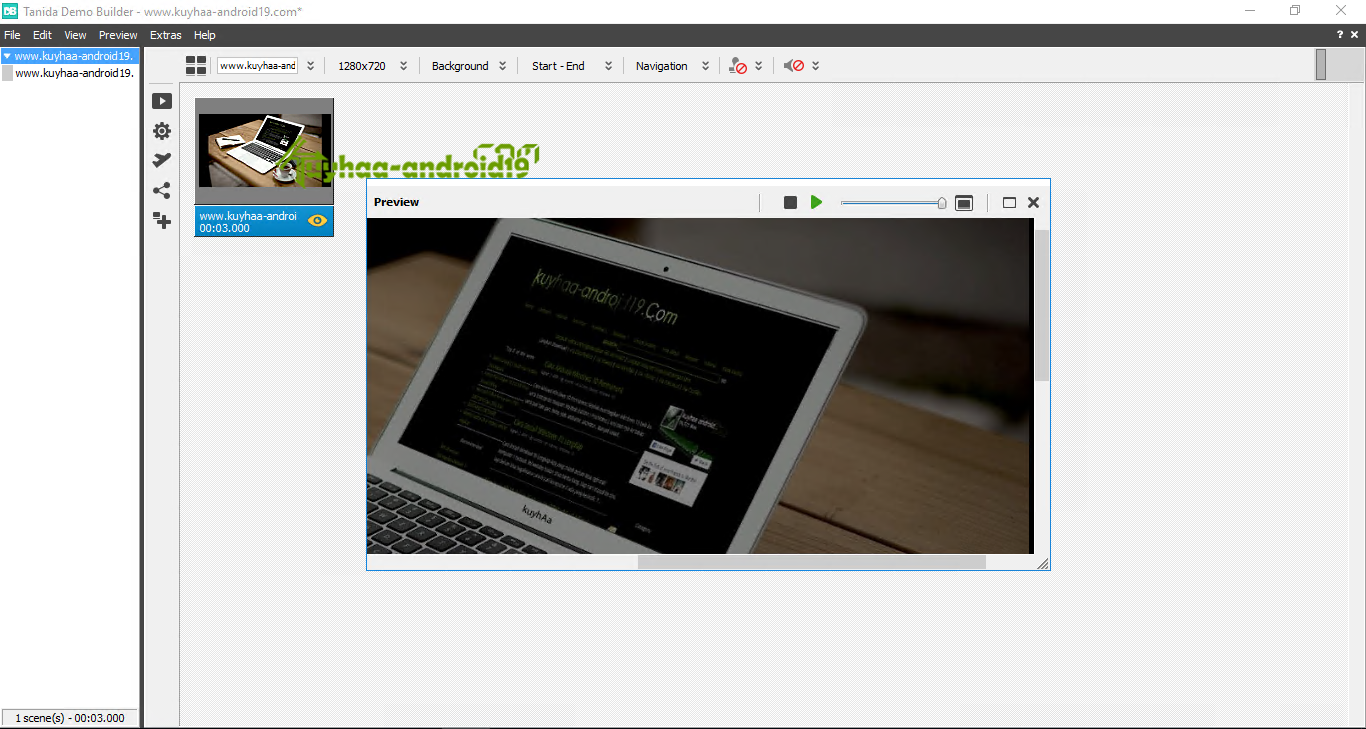Click the Preview horizontal scrollbar
The width and height of the screenshot is (1366, 729).
coord(812,562)
